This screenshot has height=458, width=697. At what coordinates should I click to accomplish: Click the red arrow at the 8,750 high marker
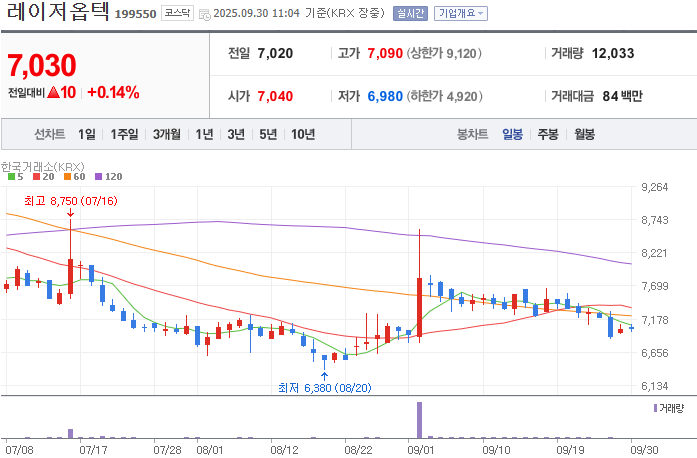[x=70, y=213]
